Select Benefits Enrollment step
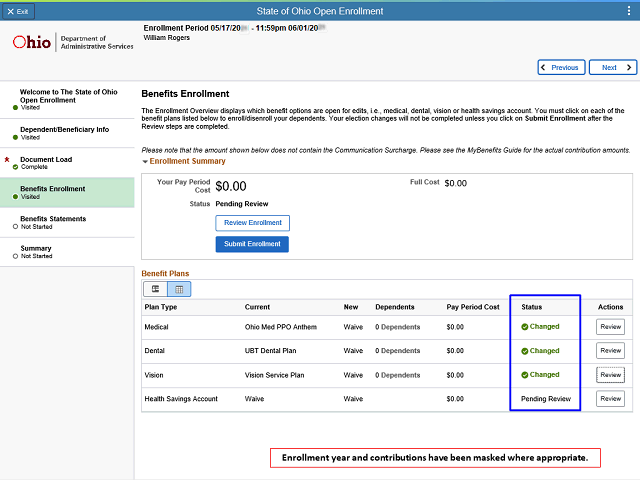 [x=67, y=193]
